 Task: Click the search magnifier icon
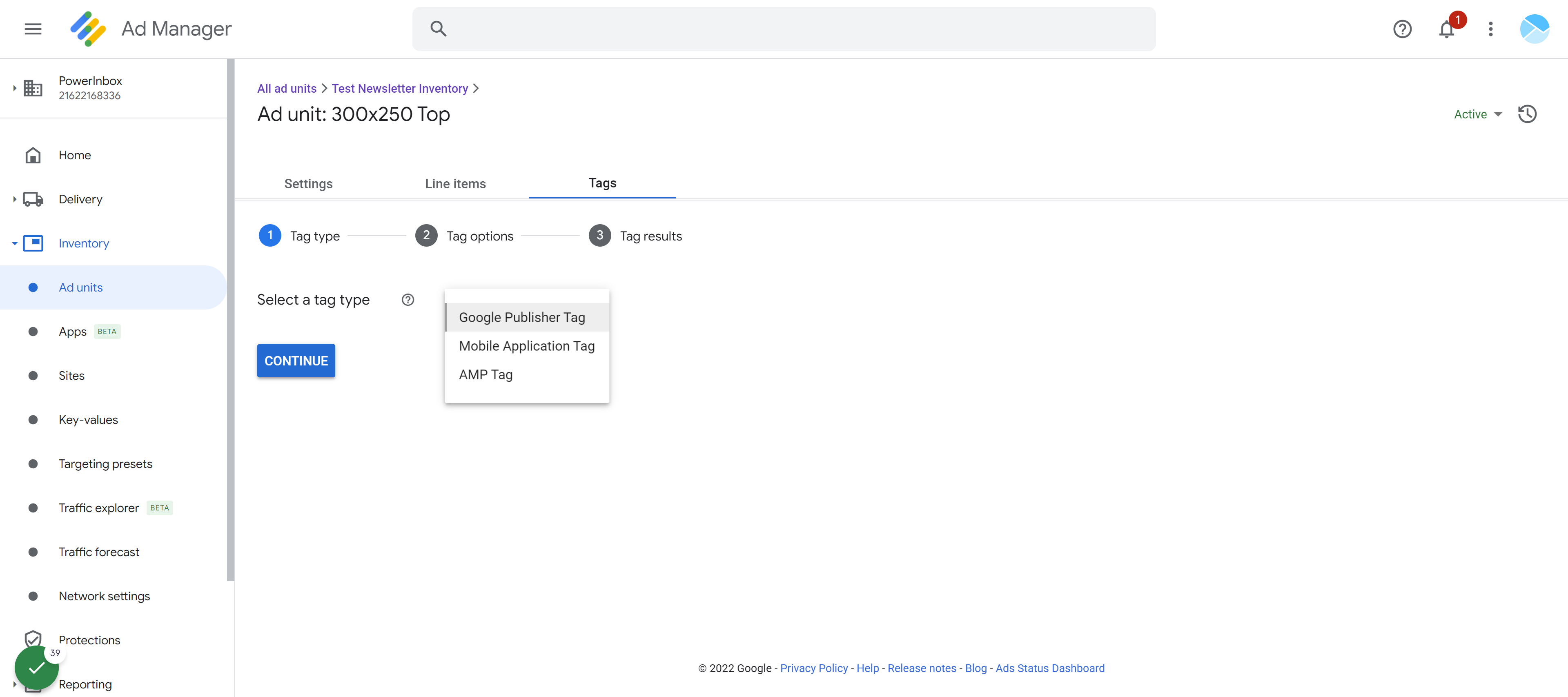click(438, 29)
